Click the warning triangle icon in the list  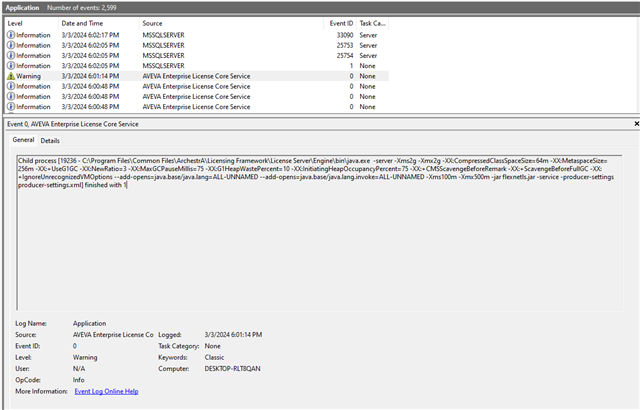pyautogui.click(x=11, y=76)
